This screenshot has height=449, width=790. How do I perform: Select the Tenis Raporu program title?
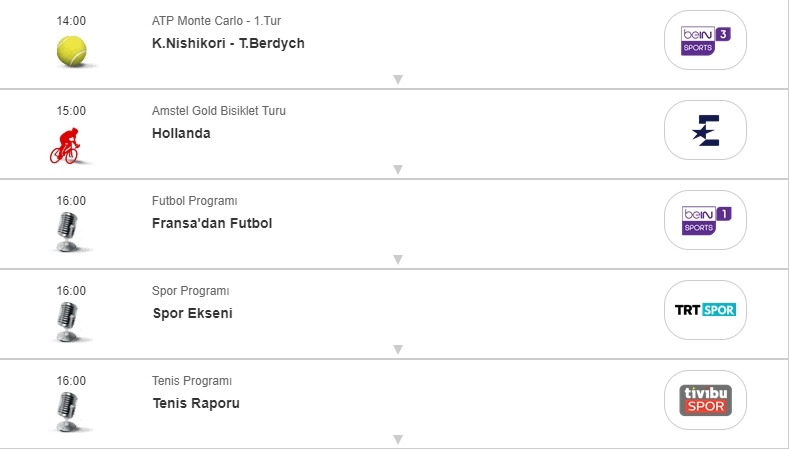pyautogui.click(x=196, y=403)
